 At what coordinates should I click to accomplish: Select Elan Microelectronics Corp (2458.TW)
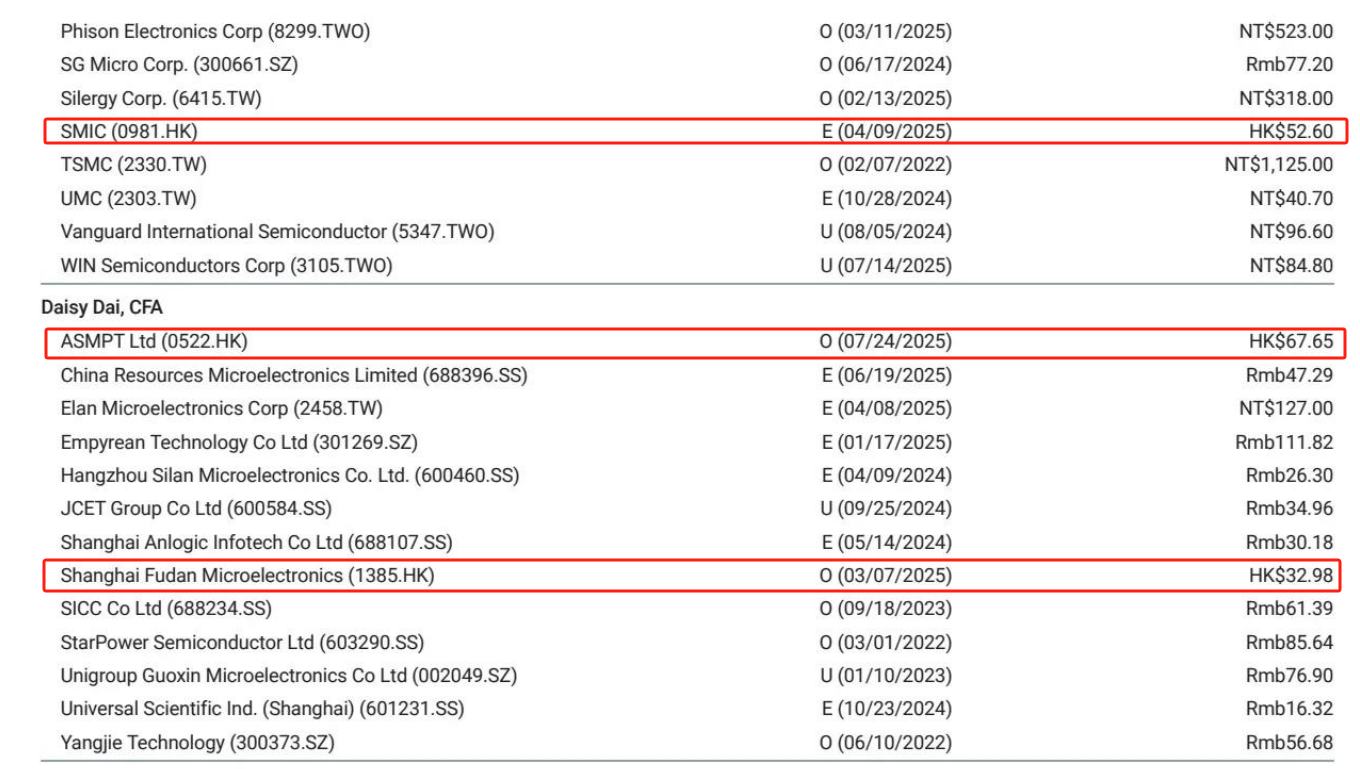pos(221,408)
